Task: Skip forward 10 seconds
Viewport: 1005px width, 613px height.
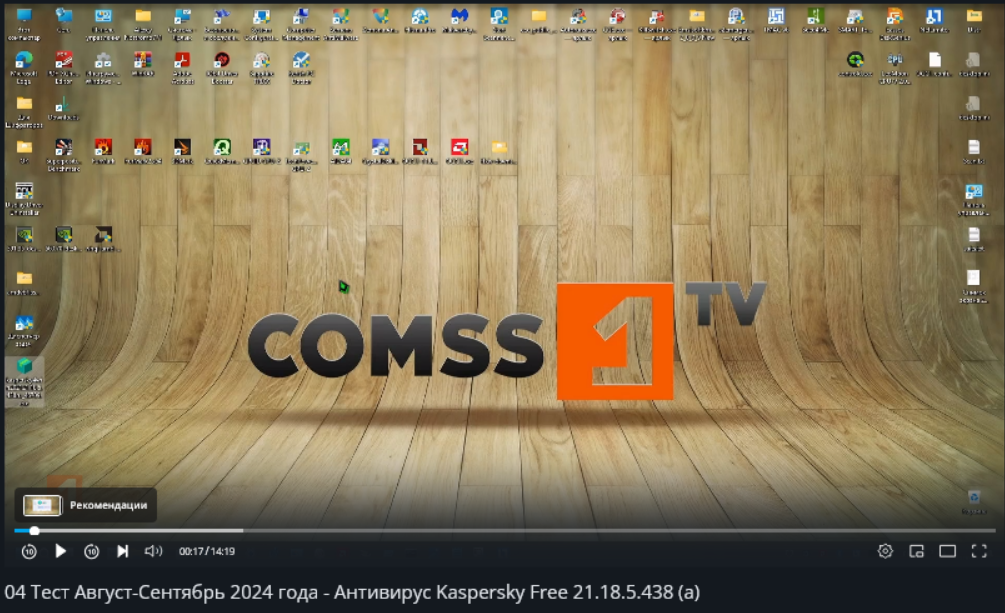Action: [x=92, y=551]
